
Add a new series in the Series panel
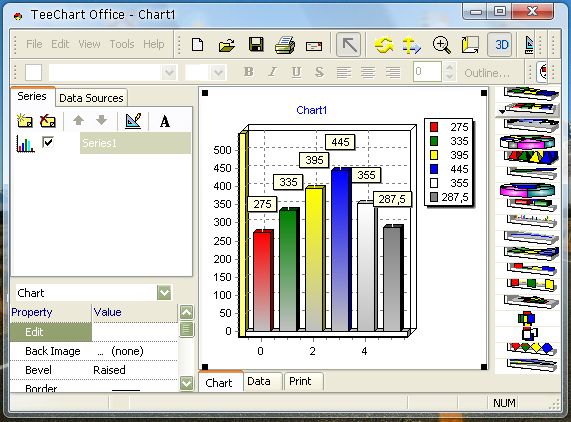click(25, 121)
